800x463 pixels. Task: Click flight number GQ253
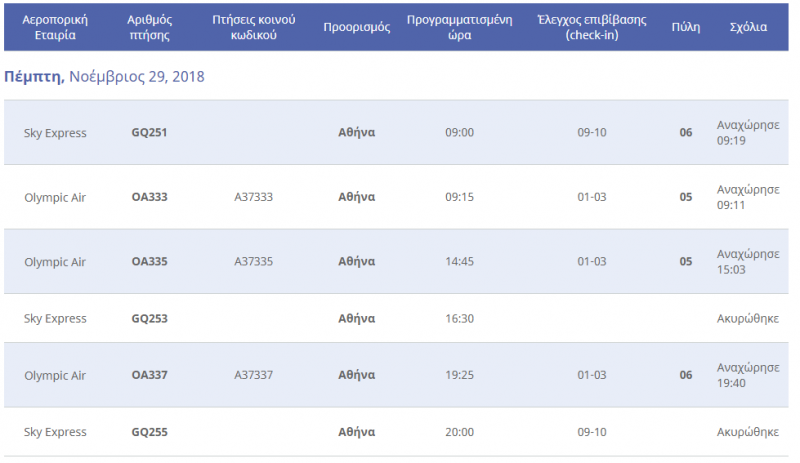(x=149, y=319)
